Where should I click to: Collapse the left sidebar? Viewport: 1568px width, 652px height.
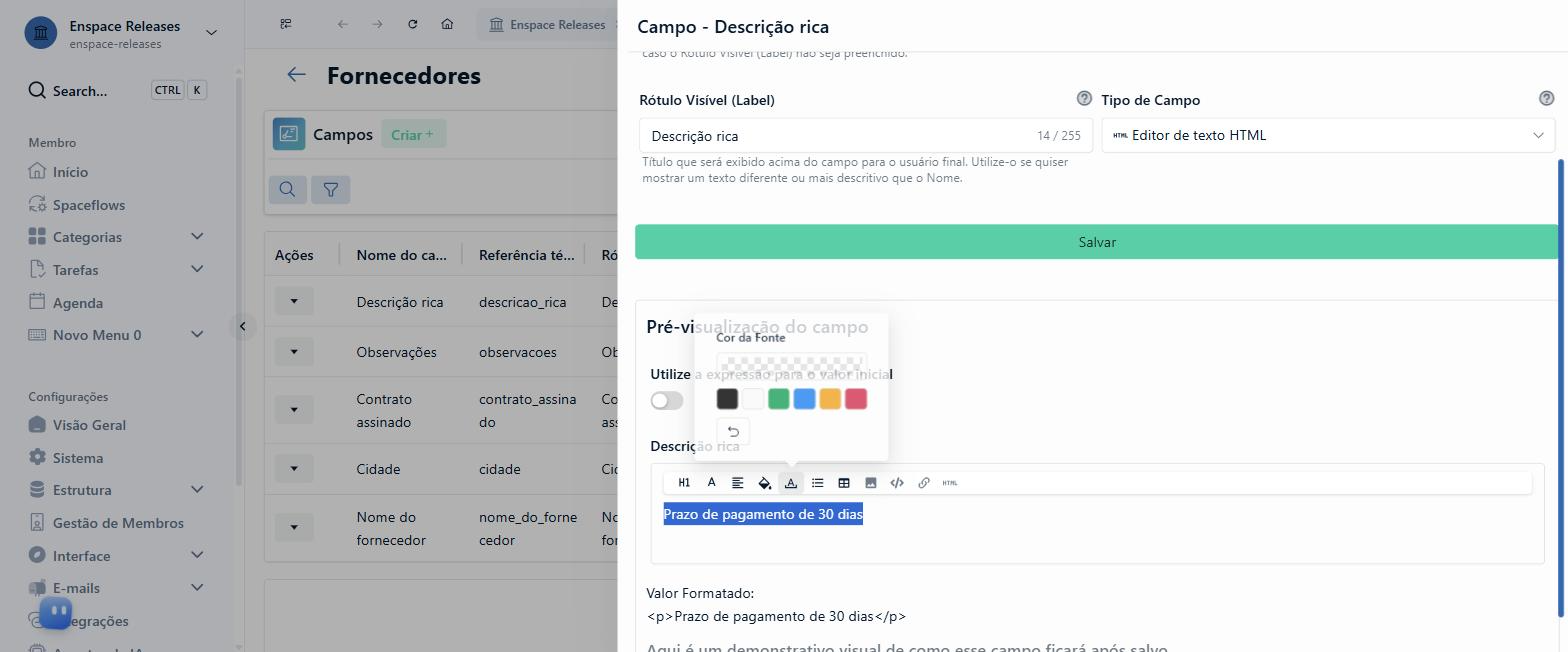tap(242, 326)
